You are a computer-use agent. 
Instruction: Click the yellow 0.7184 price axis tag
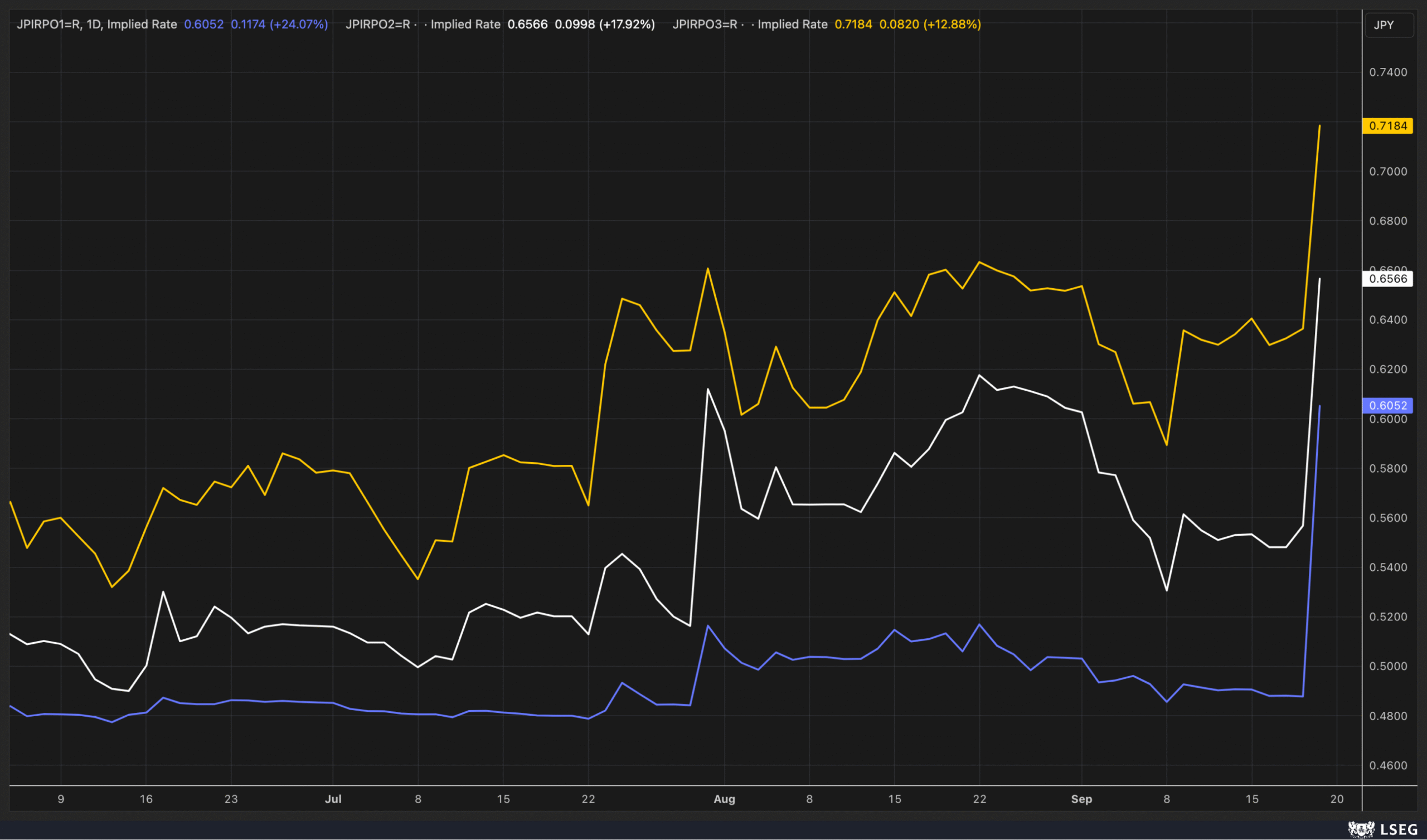click(1387, 126)
